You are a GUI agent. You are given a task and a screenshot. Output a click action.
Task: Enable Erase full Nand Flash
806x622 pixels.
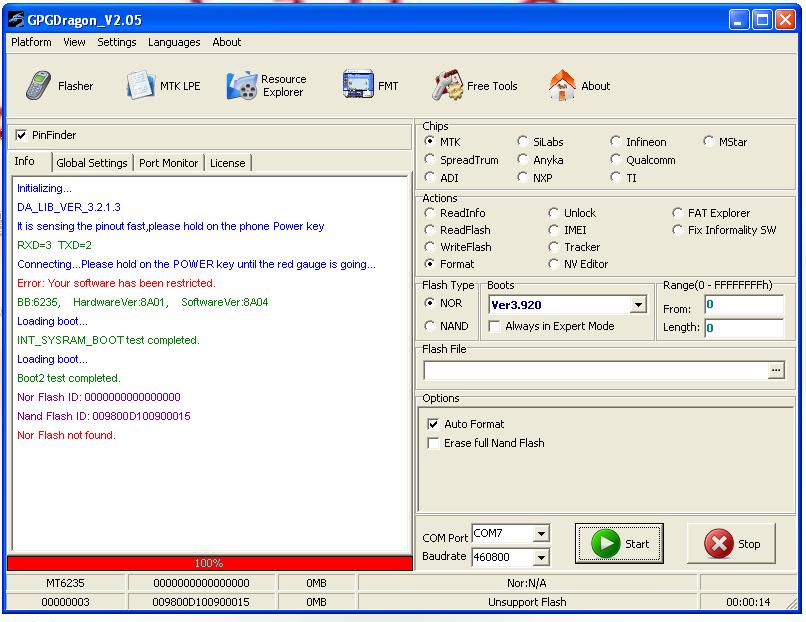click(x=433, y=443)
